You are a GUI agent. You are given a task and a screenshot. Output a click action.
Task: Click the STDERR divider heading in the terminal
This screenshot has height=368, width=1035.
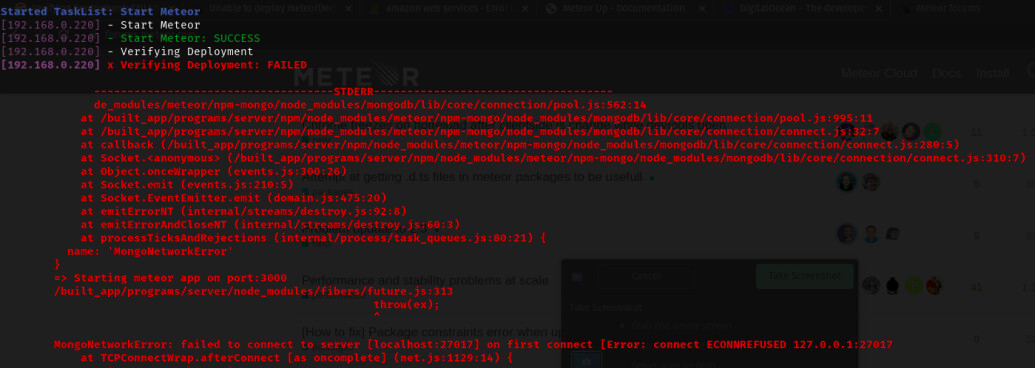tap(353, 91)
